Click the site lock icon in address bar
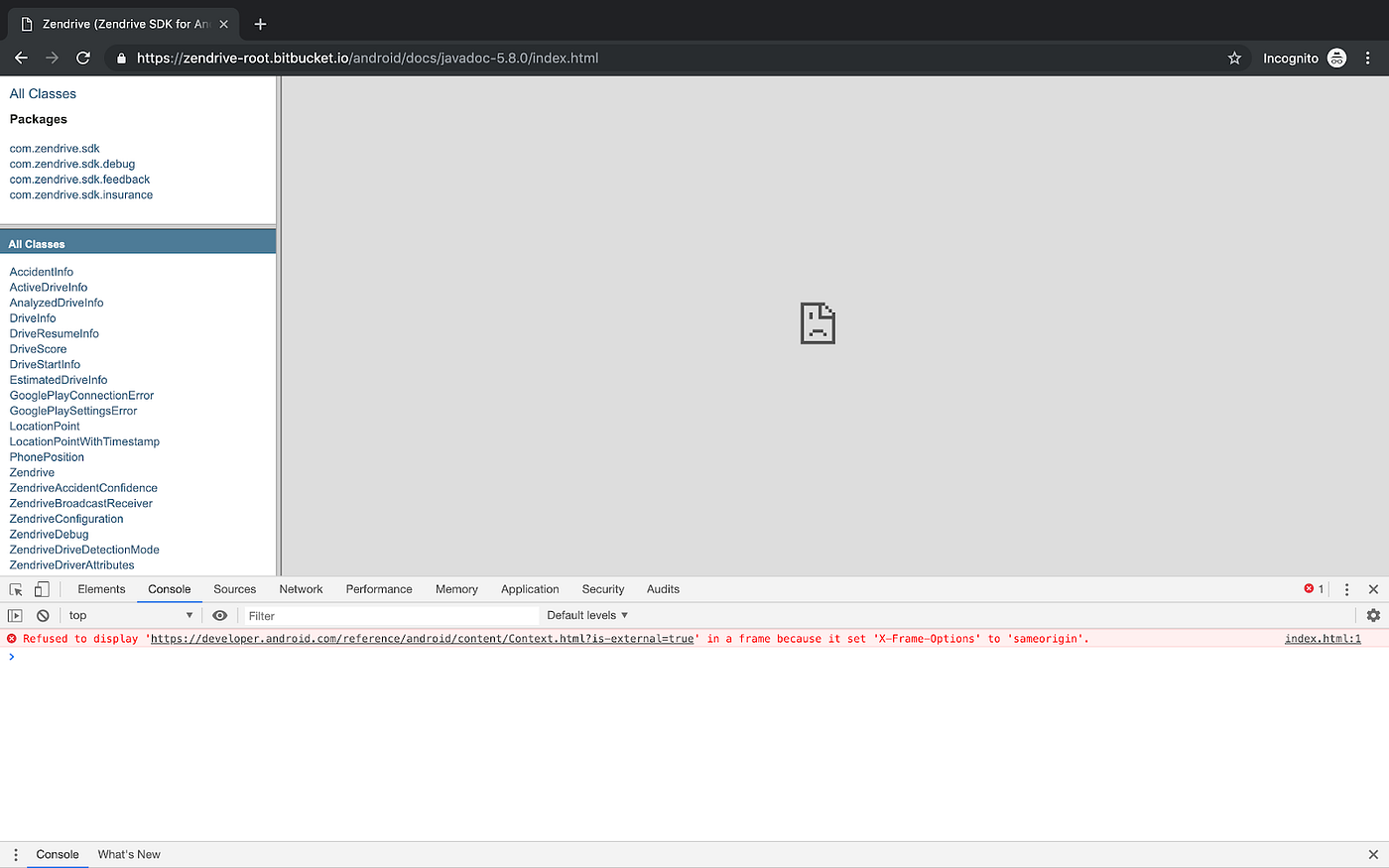This screenshot has height=868, width=1389. tap(121, 58)
